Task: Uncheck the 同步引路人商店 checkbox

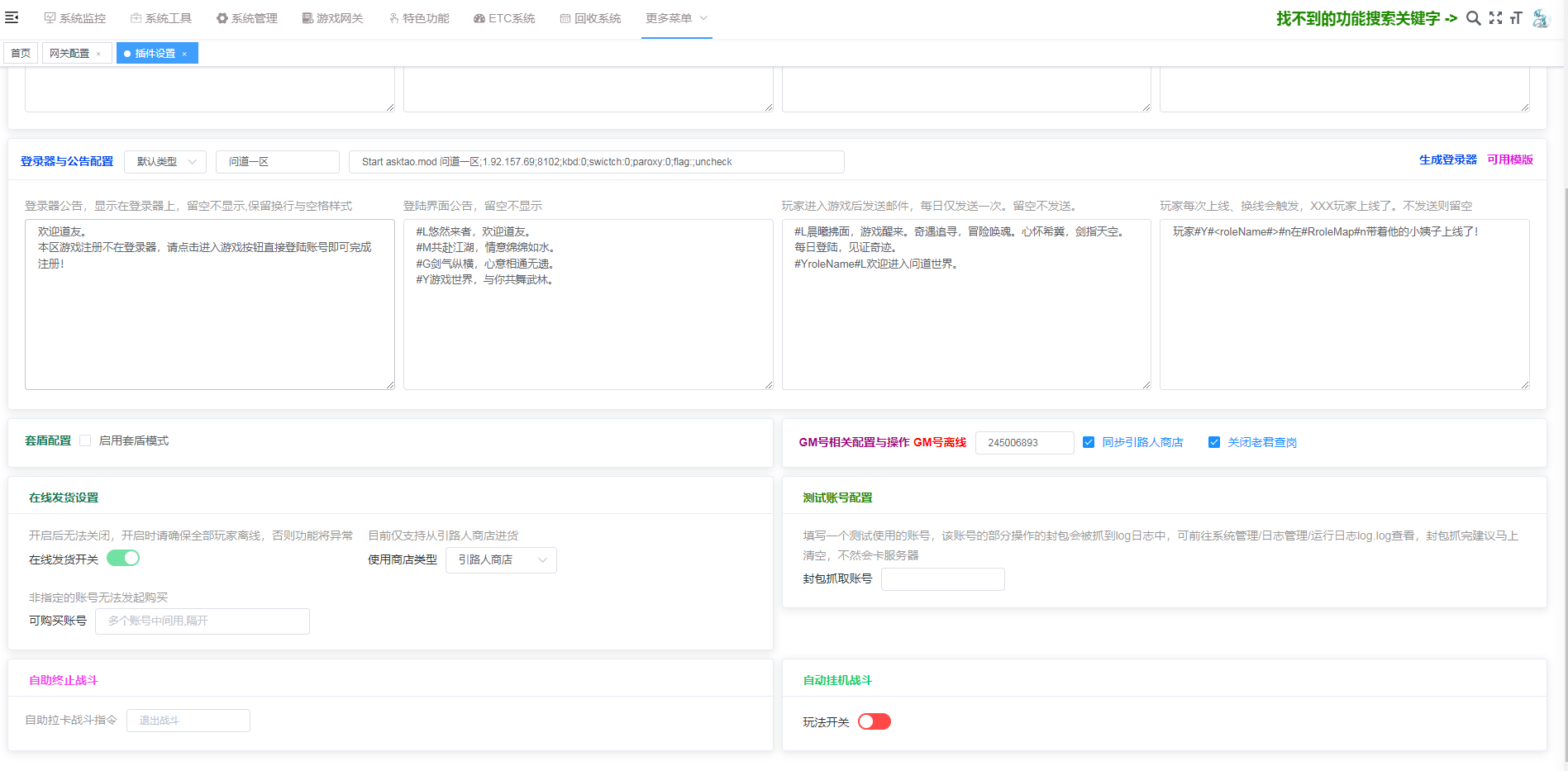Action: (x=1089, y=442)
